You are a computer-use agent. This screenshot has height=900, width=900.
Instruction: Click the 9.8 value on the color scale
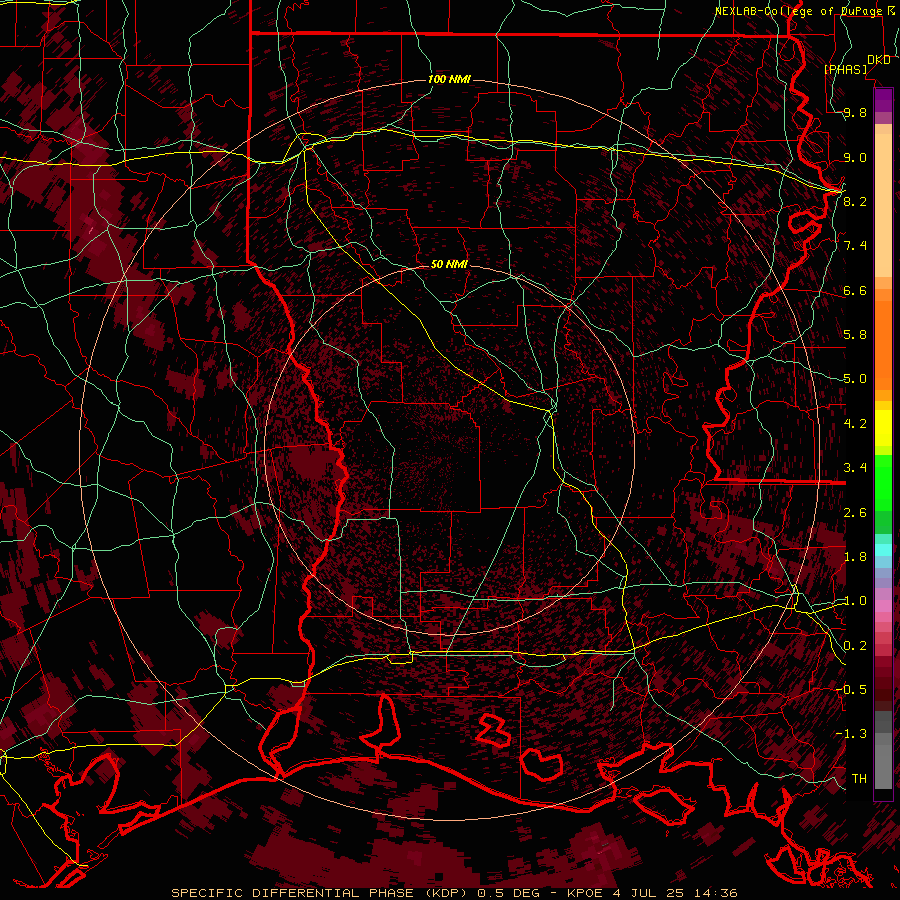(x=855, y=112)
